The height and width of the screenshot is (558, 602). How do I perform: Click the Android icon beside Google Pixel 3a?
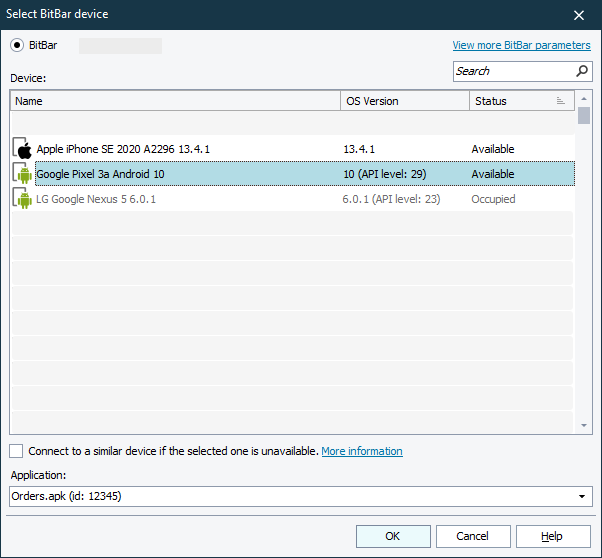coord(23,174)
